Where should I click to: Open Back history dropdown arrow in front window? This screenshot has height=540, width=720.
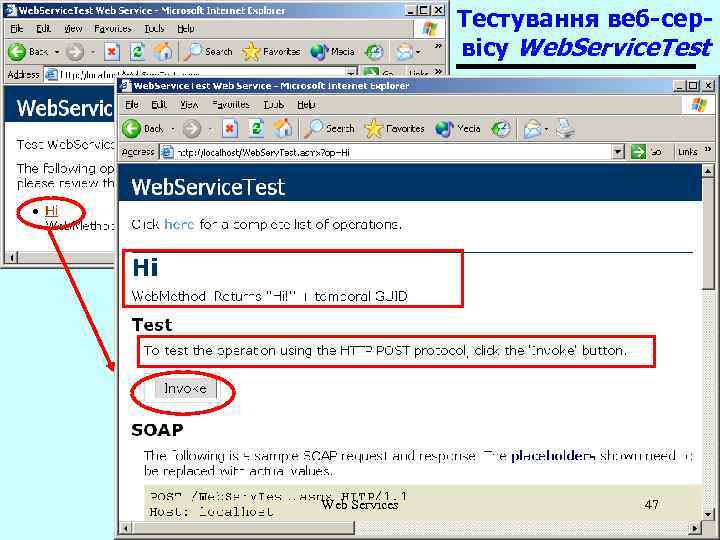coord(173,129)
